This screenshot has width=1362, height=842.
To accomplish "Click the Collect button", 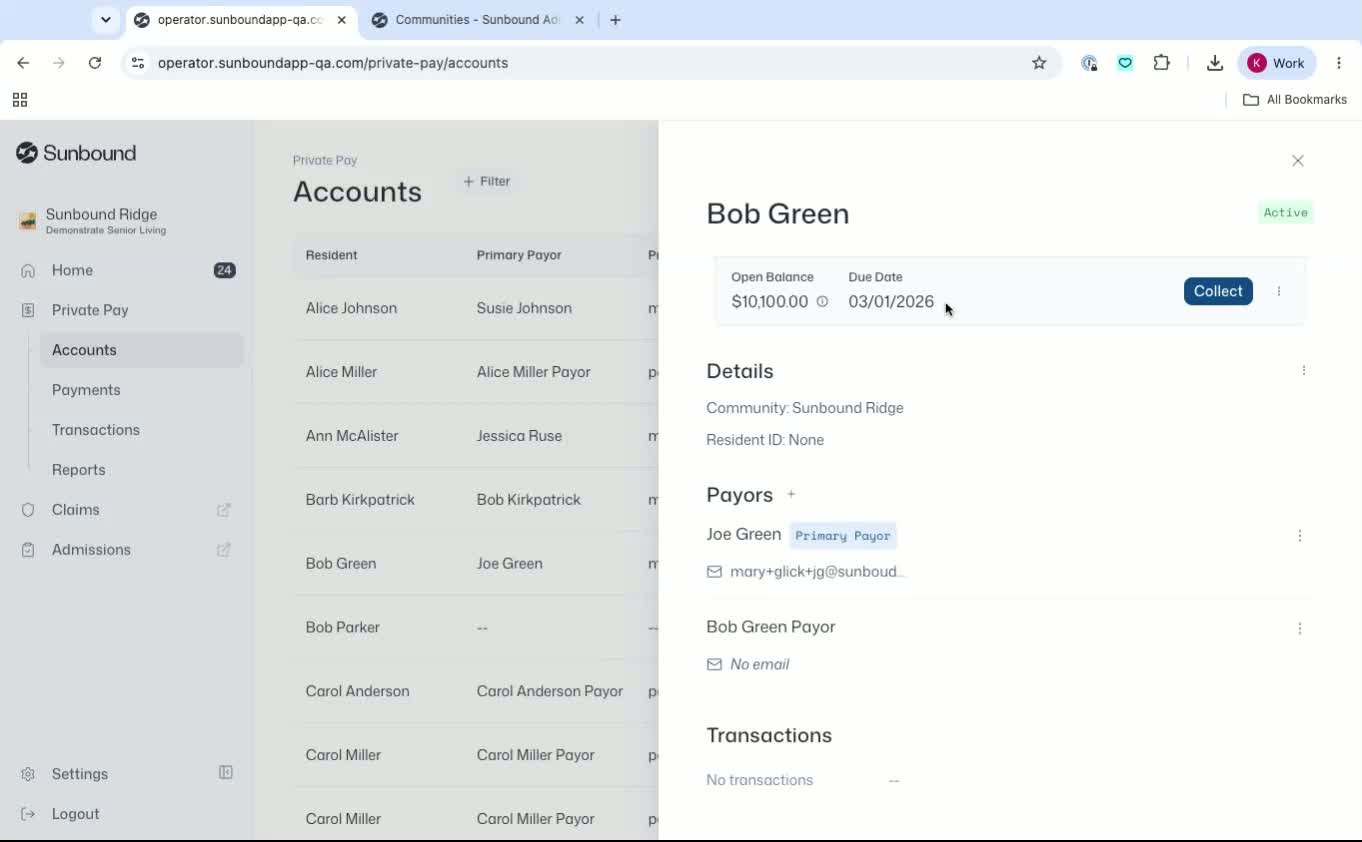I will (x=1218, y=291).
